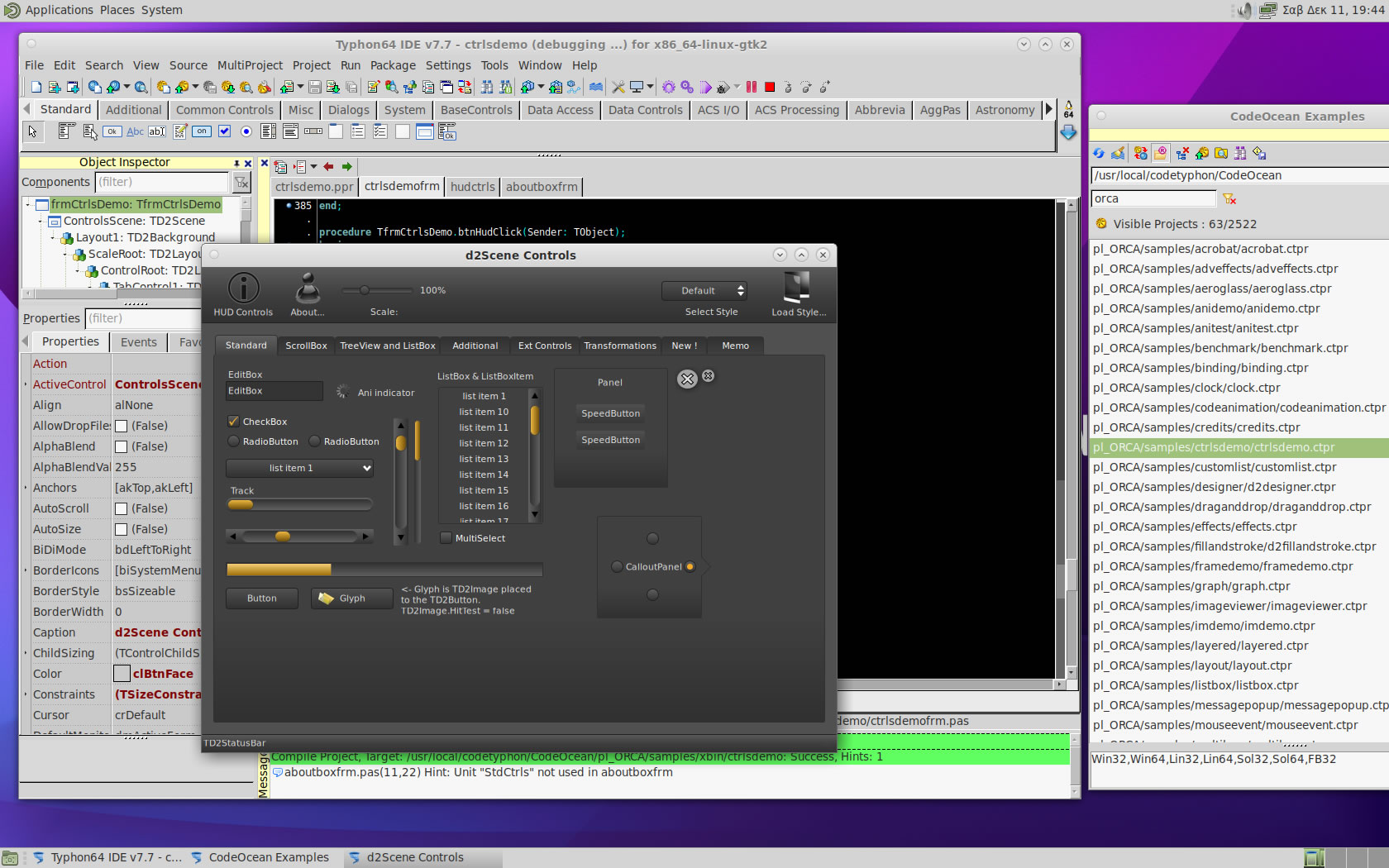Enable the MultiSelect checkbox under the listbox
The width and height of the screenshot is (1389, 868).
coord(446,538)
